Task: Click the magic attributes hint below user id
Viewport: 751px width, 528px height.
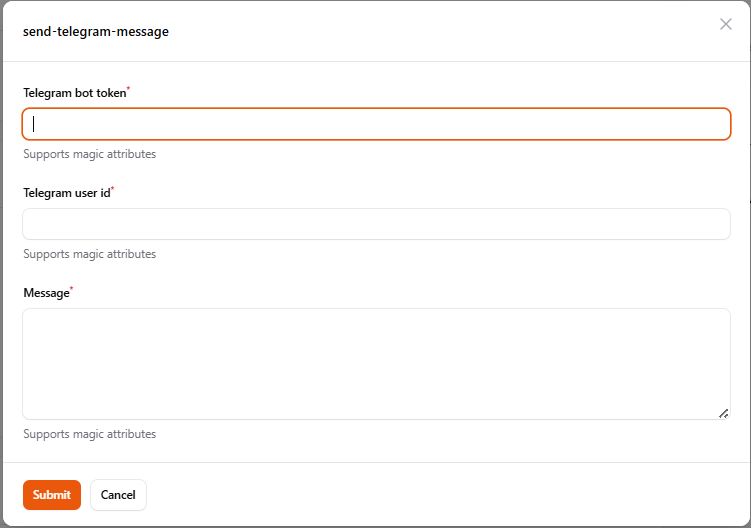Action: click(x=90, y=254)
